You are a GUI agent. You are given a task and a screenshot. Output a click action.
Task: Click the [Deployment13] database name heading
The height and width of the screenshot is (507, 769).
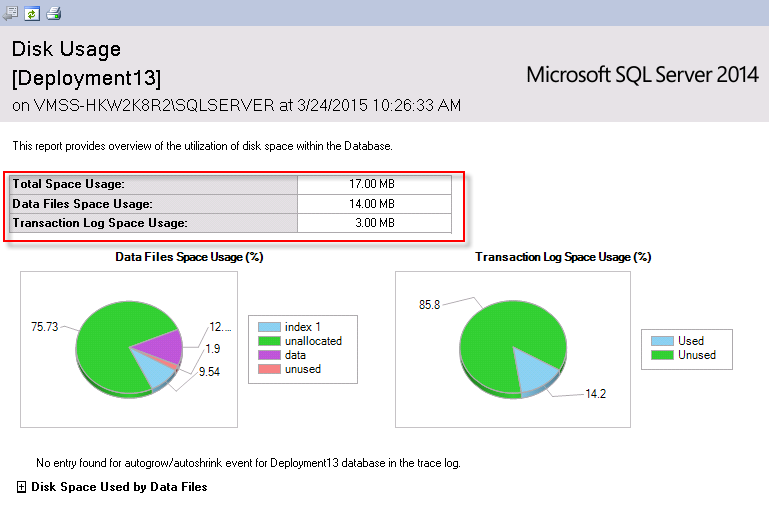(86, 78)
